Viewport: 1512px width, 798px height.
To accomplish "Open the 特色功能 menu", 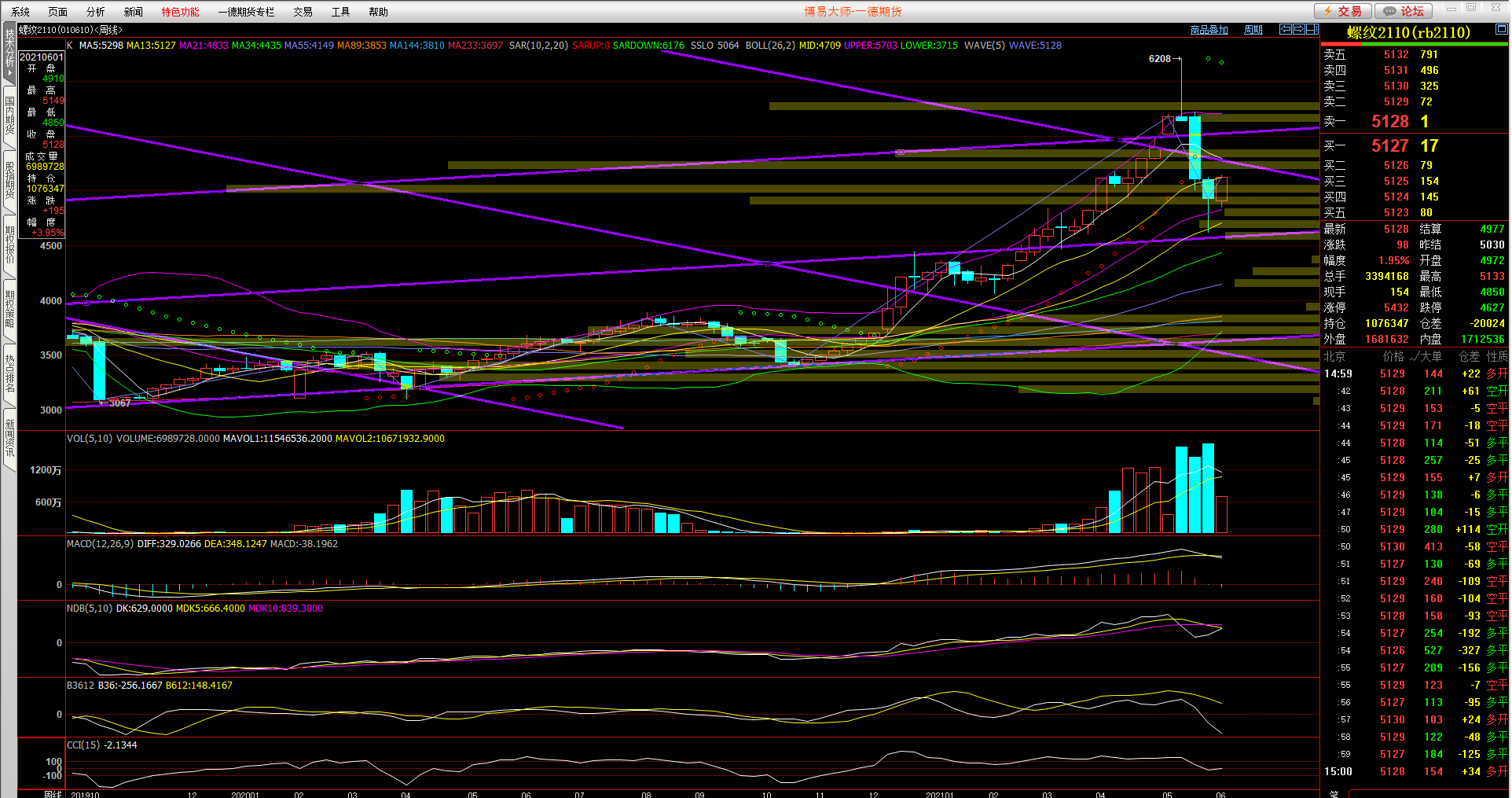I will (x=180, y=12).
